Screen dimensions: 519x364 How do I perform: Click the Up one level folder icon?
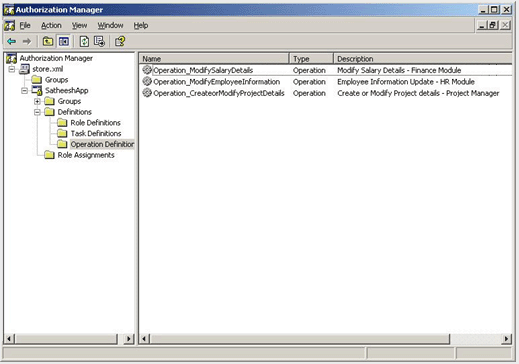[48, 41]
